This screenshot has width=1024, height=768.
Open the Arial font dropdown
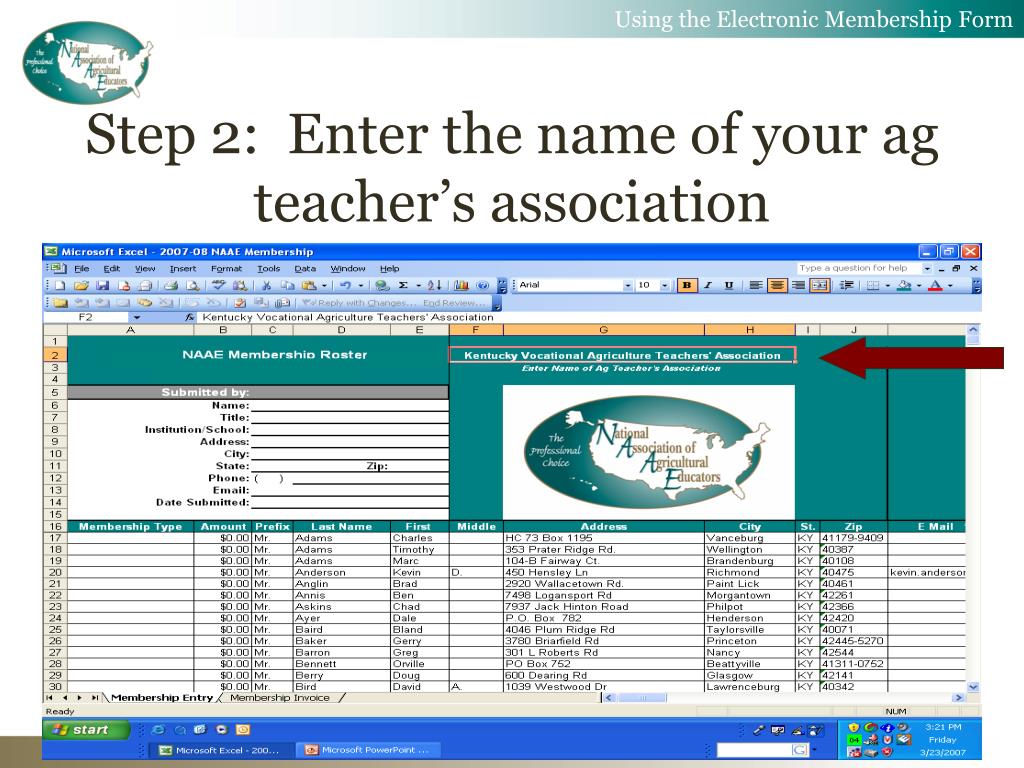point(628,285)
